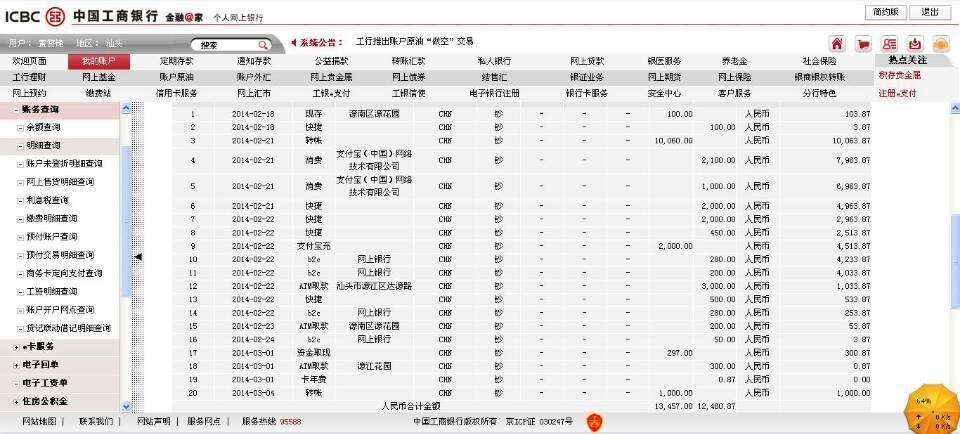The width and height of the screenshot is (960, 434).
Task: Click the red arrow before 系统公告
Action: click(294, 43)
